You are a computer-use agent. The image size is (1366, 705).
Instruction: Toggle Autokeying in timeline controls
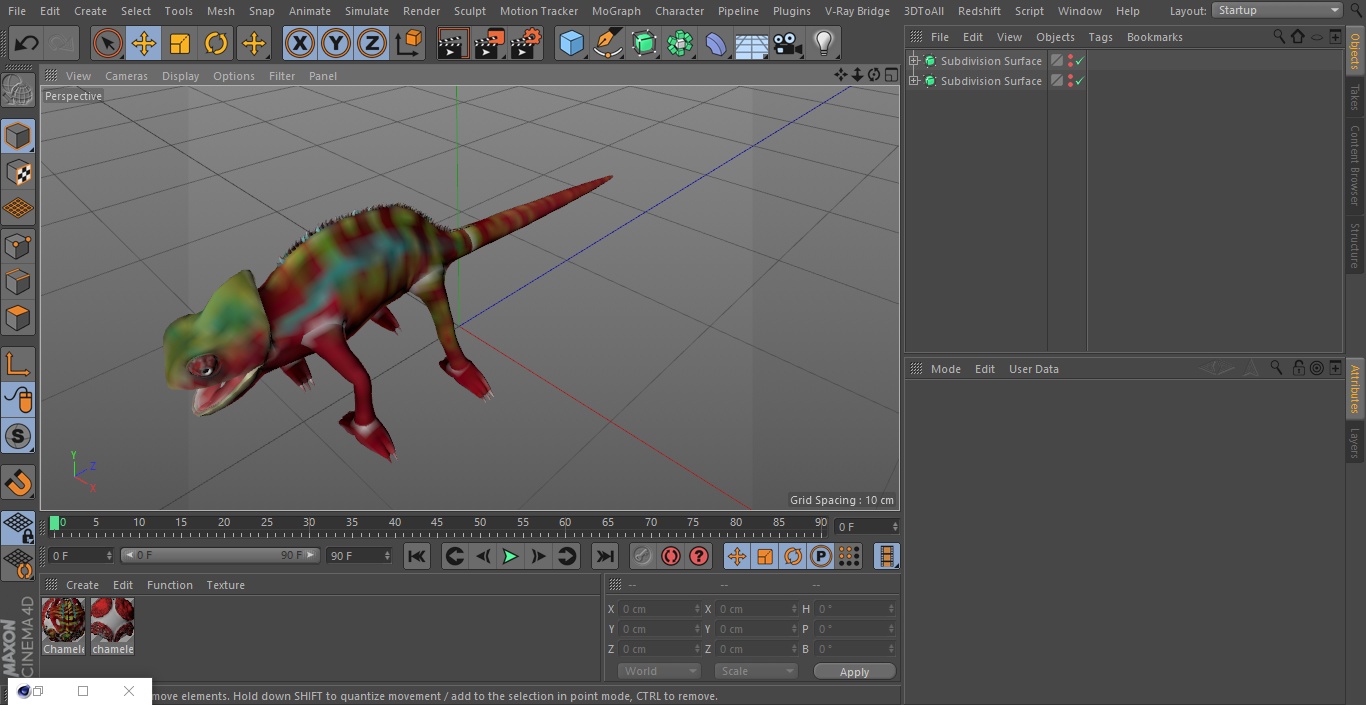(671, 556)
